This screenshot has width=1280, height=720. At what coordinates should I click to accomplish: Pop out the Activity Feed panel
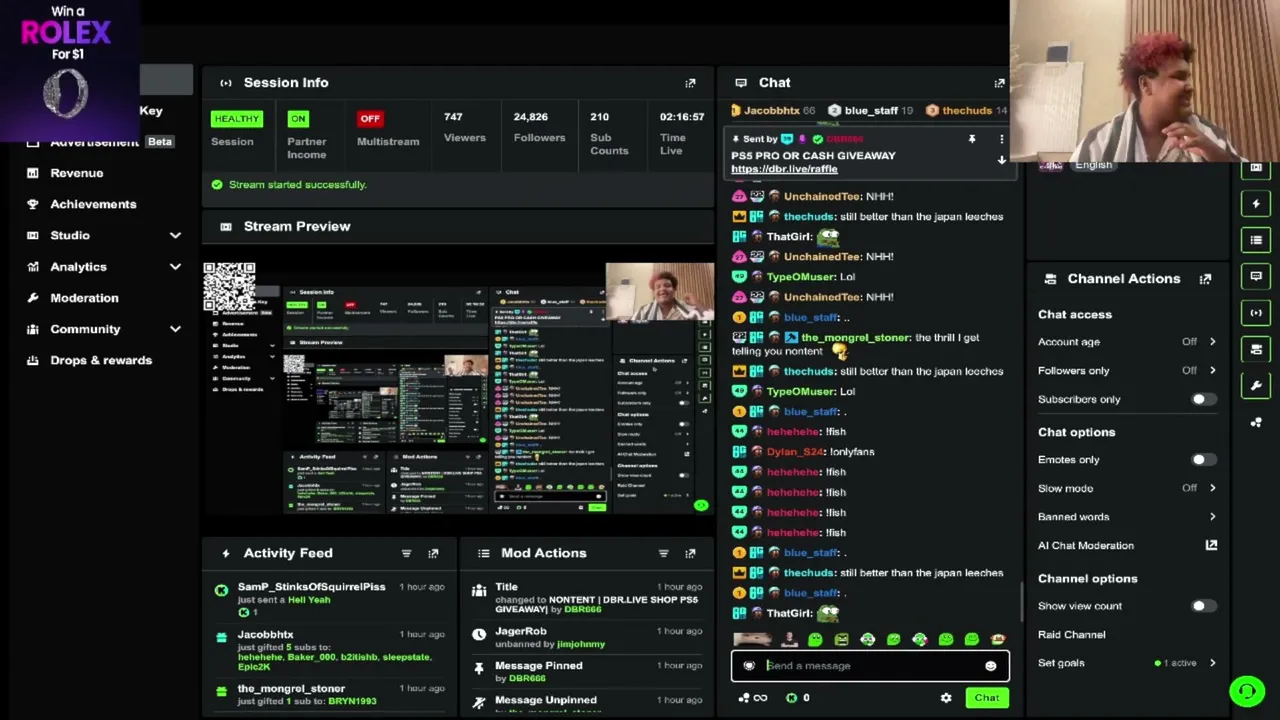point(433,553)
